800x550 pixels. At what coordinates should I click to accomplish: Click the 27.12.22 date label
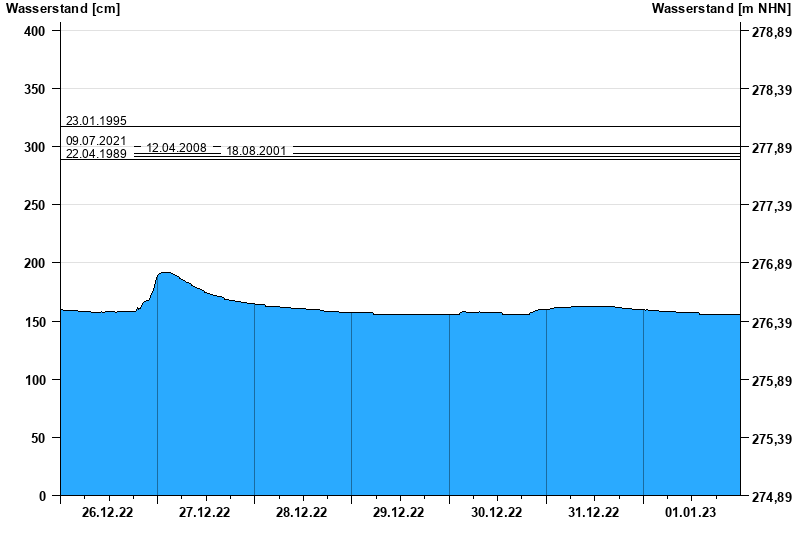[x=205, y=513]
